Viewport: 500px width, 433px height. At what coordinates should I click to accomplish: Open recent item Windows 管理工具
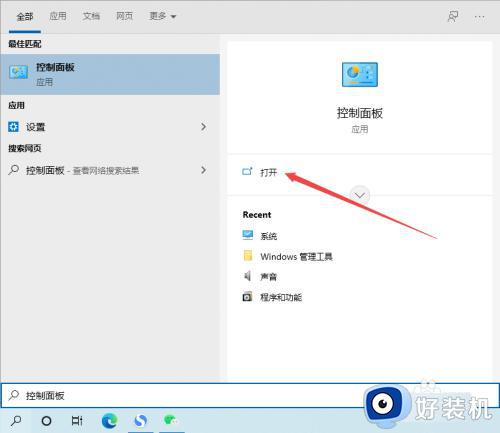296,256
